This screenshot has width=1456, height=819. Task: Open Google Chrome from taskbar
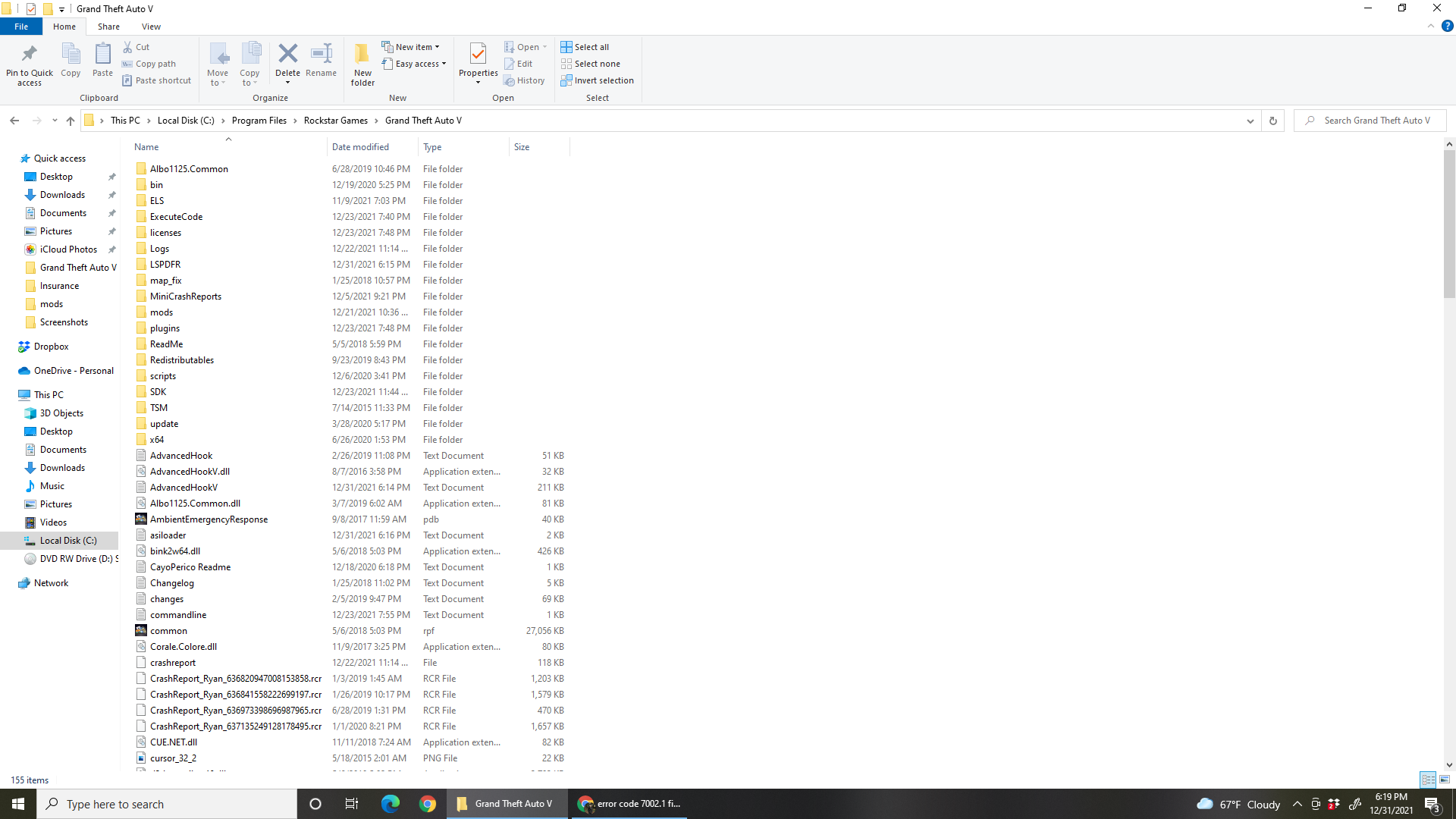coord(428,804)
